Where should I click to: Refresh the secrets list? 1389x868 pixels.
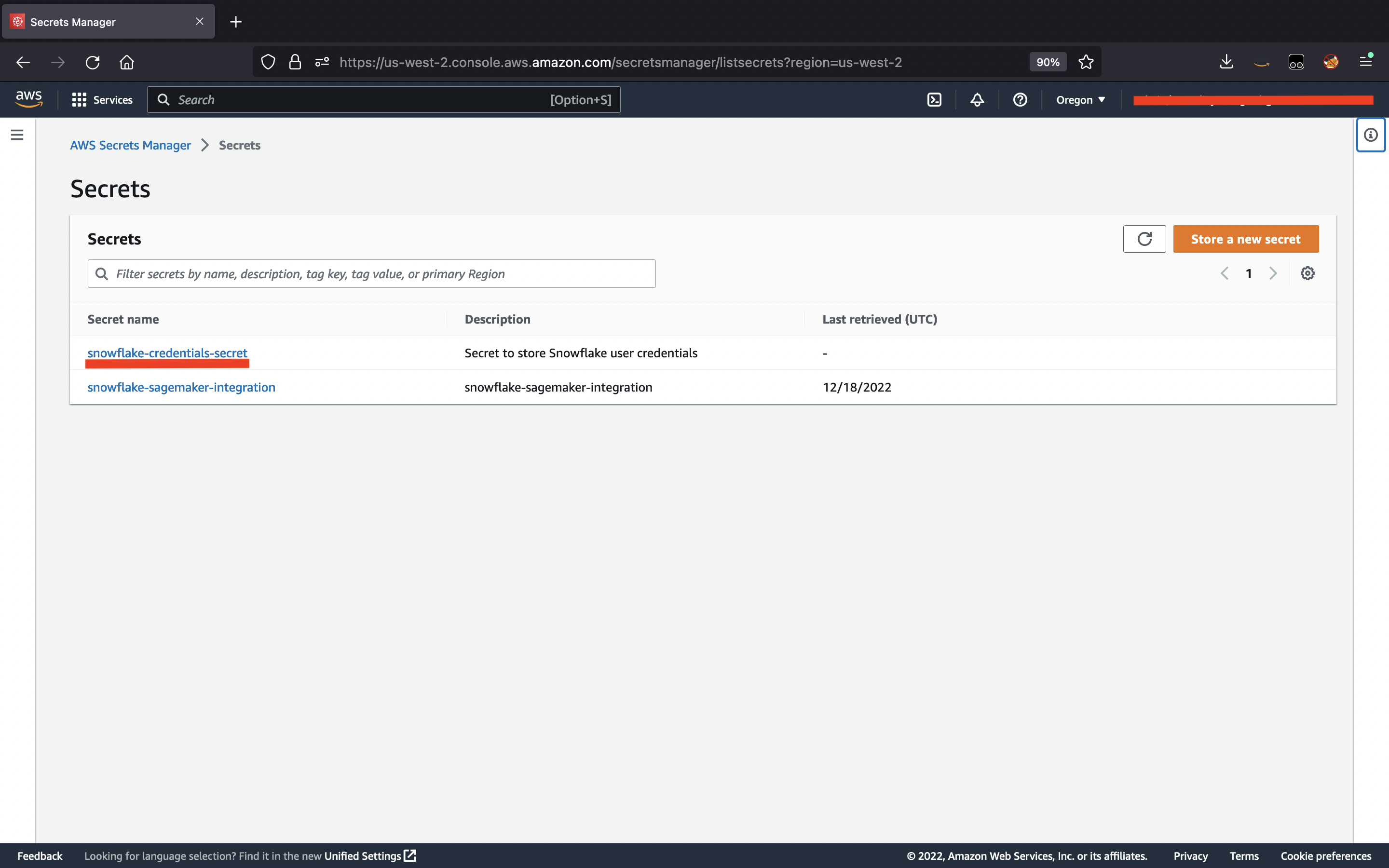tap(1144, 239)
